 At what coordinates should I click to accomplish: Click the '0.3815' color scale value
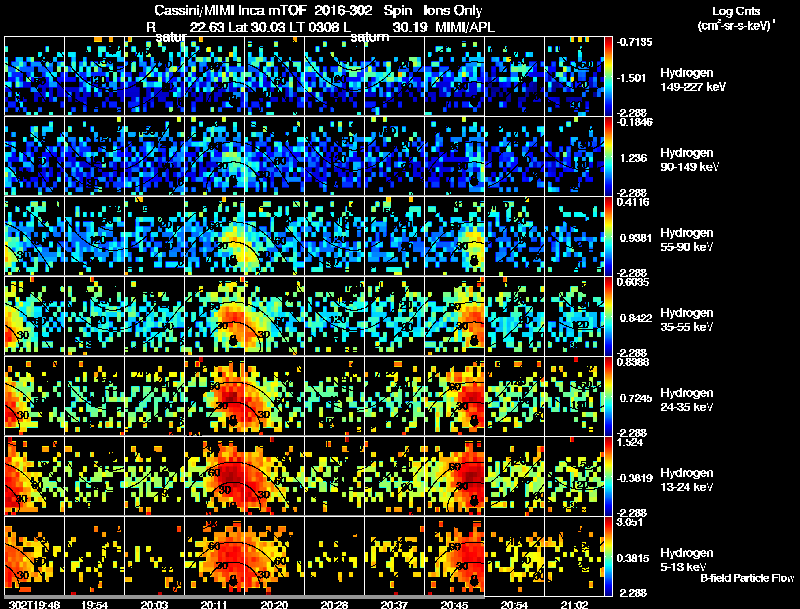coord(634,559)
